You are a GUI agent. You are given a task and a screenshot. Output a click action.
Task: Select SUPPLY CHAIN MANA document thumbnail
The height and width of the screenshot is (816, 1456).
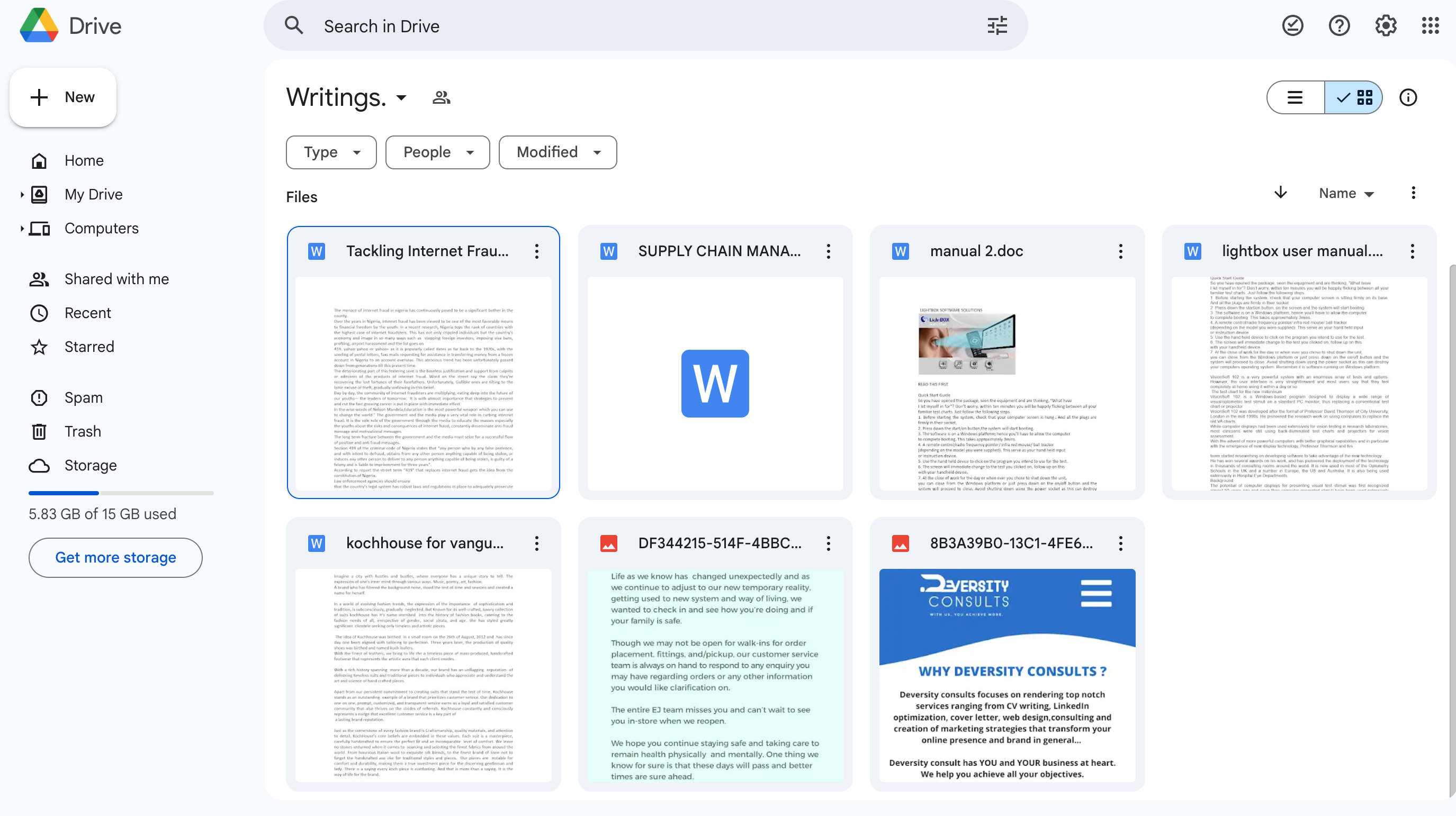click(715, 384)
